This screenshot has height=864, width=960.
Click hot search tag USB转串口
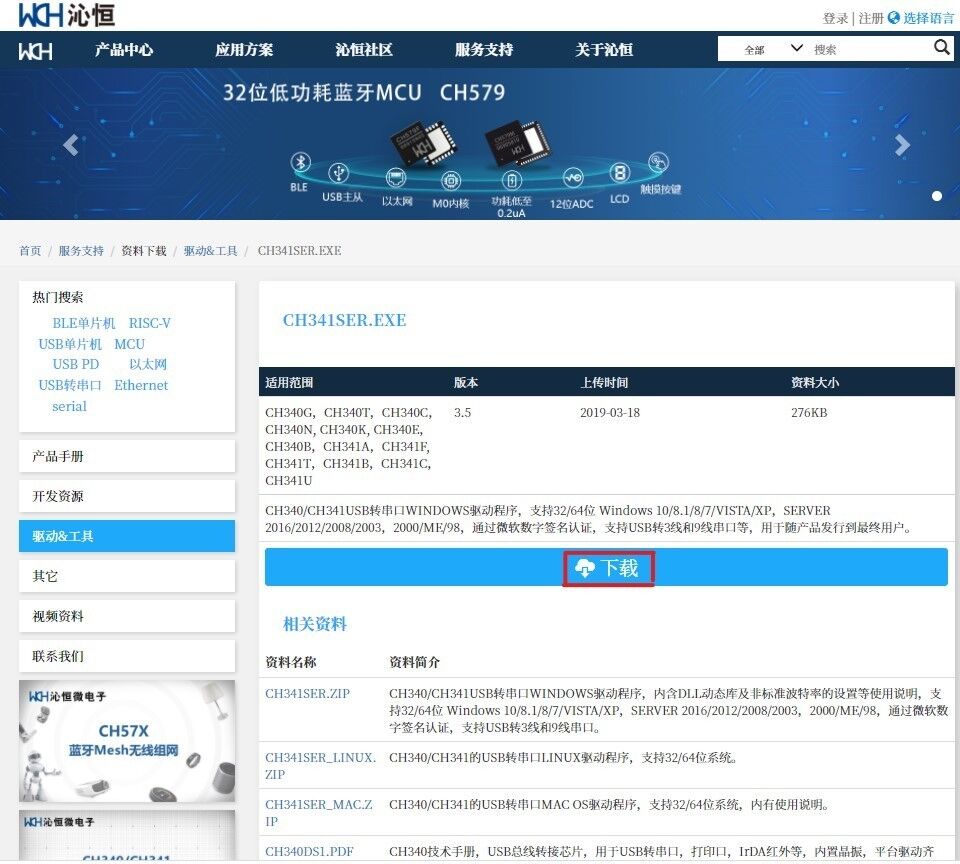[x=70, y=385]
